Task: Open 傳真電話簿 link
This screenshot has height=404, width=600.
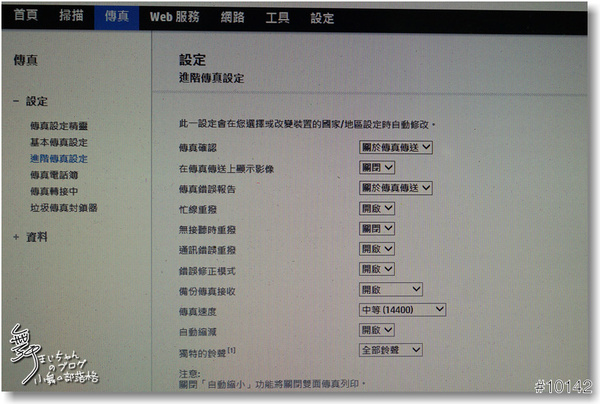Action: click(x=54, y=175)
